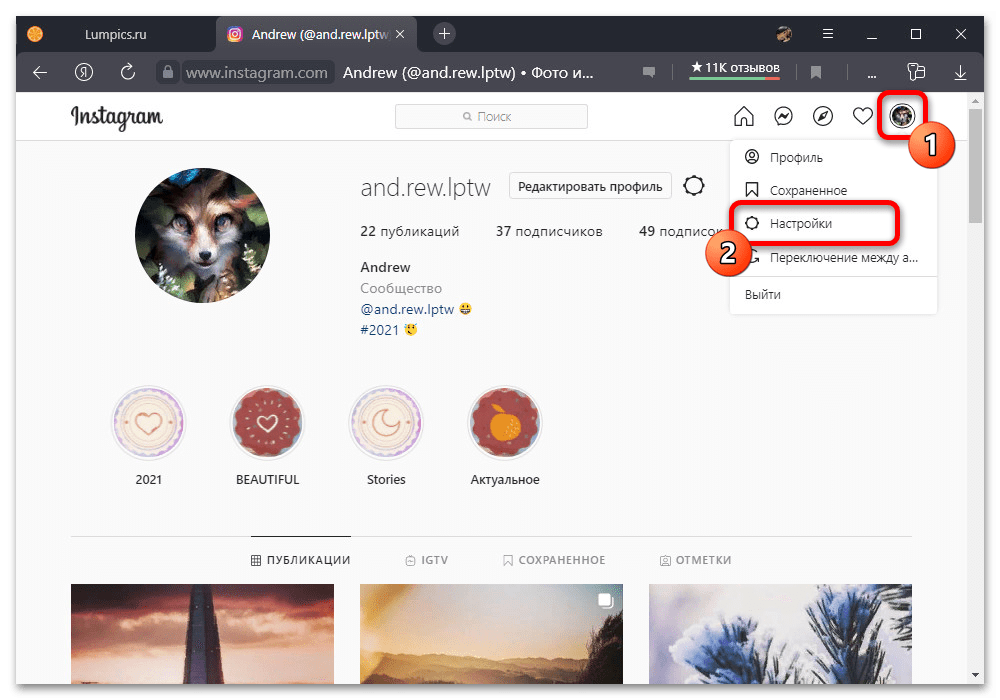Click the profile avatar in navbar

pos(902,117)
